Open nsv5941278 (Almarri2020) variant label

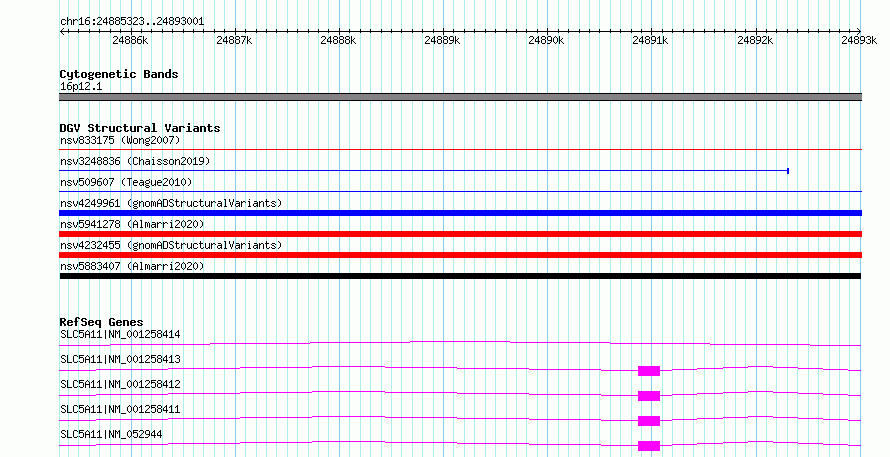132,224
